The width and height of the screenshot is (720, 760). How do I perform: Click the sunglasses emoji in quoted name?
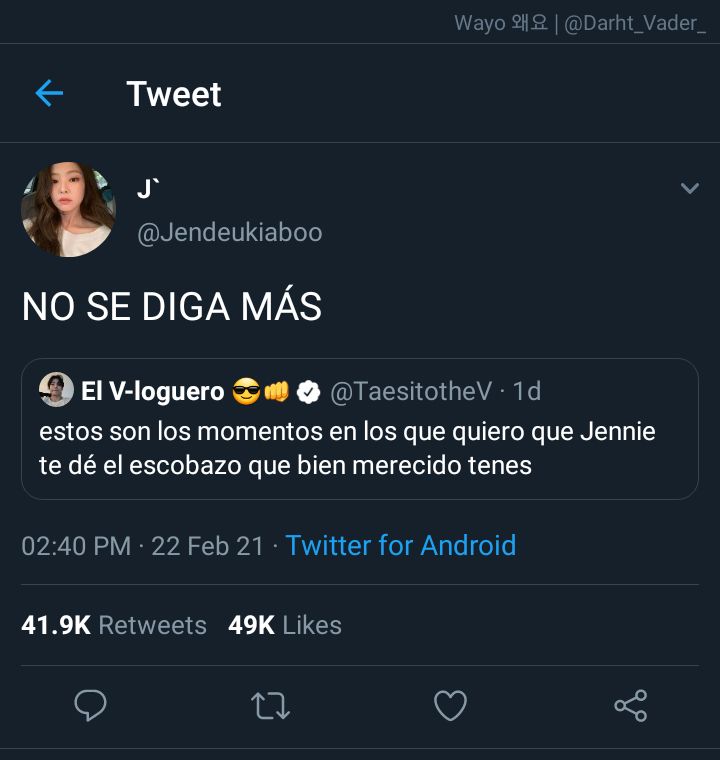coord(246,391)
